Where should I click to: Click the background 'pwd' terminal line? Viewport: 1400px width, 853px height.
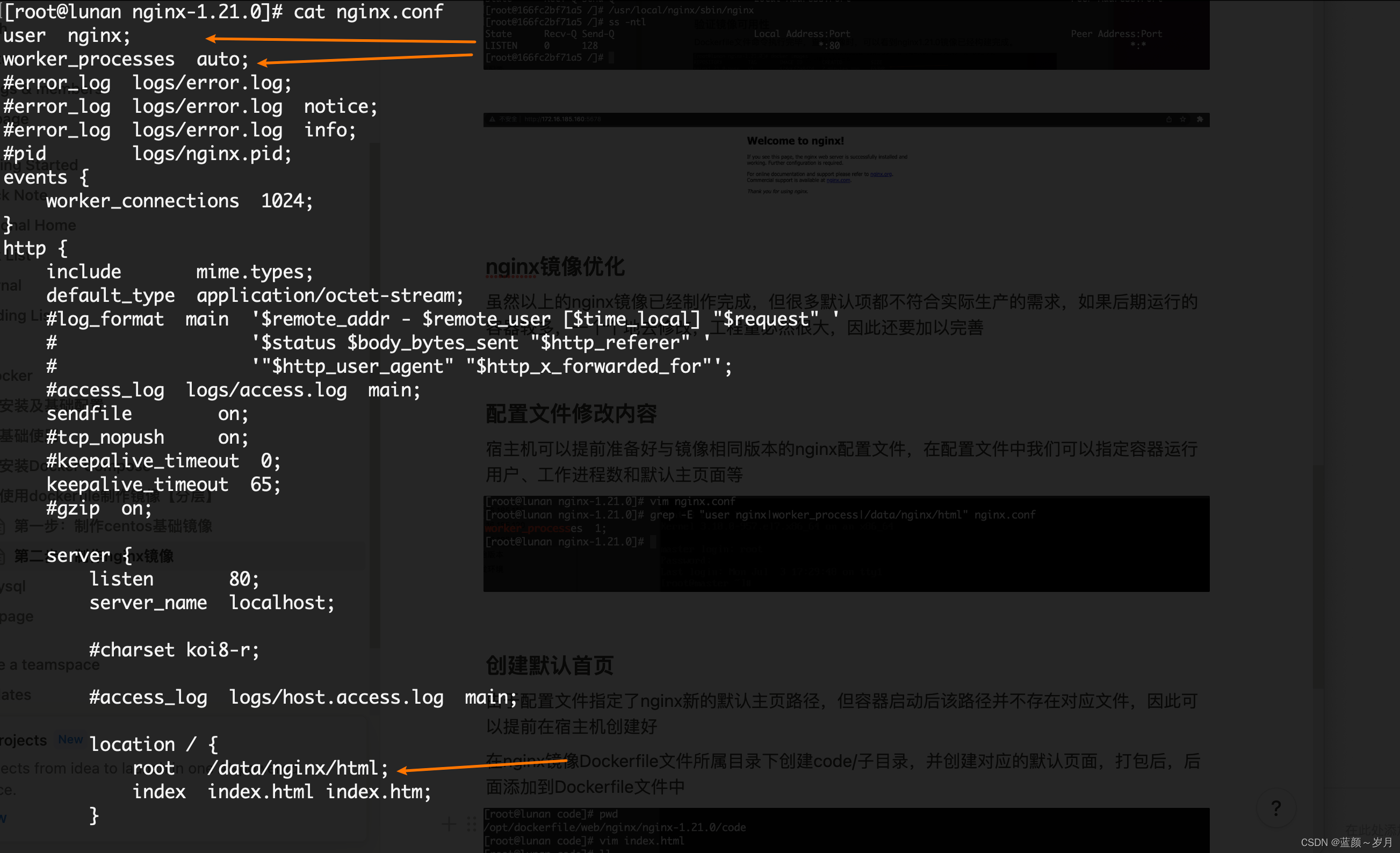pyautogui.click(x=551, y=814)
